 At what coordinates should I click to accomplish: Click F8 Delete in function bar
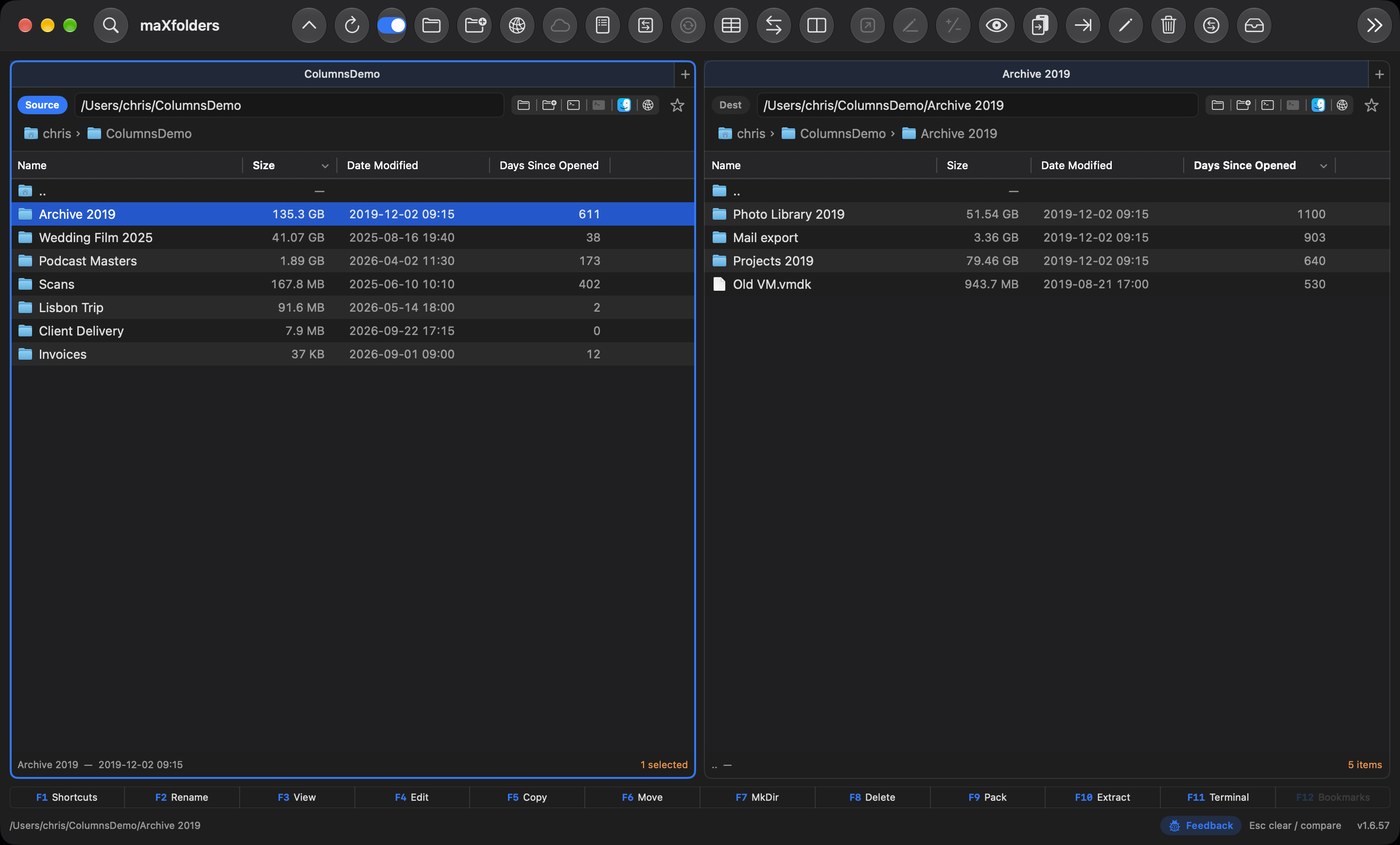(872, 797)
